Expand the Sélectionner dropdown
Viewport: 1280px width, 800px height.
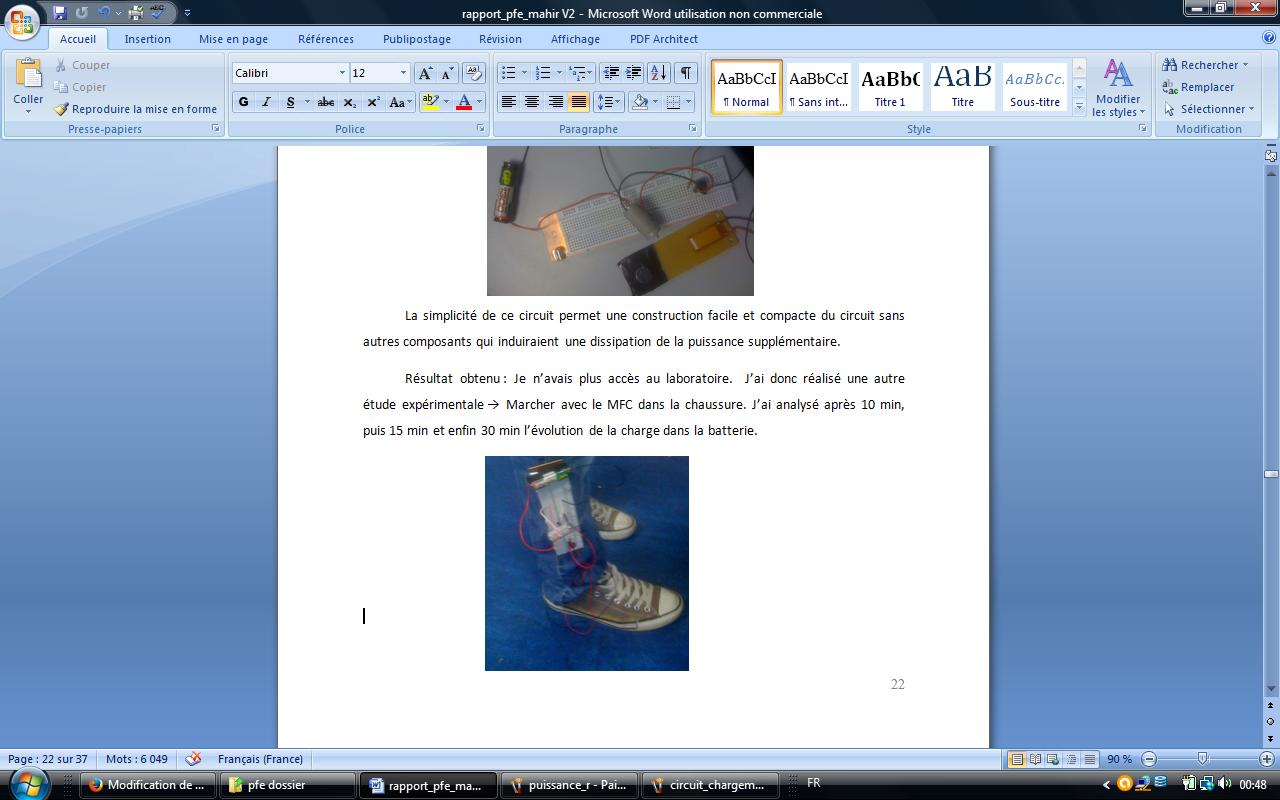click(x=1208, y=109)
